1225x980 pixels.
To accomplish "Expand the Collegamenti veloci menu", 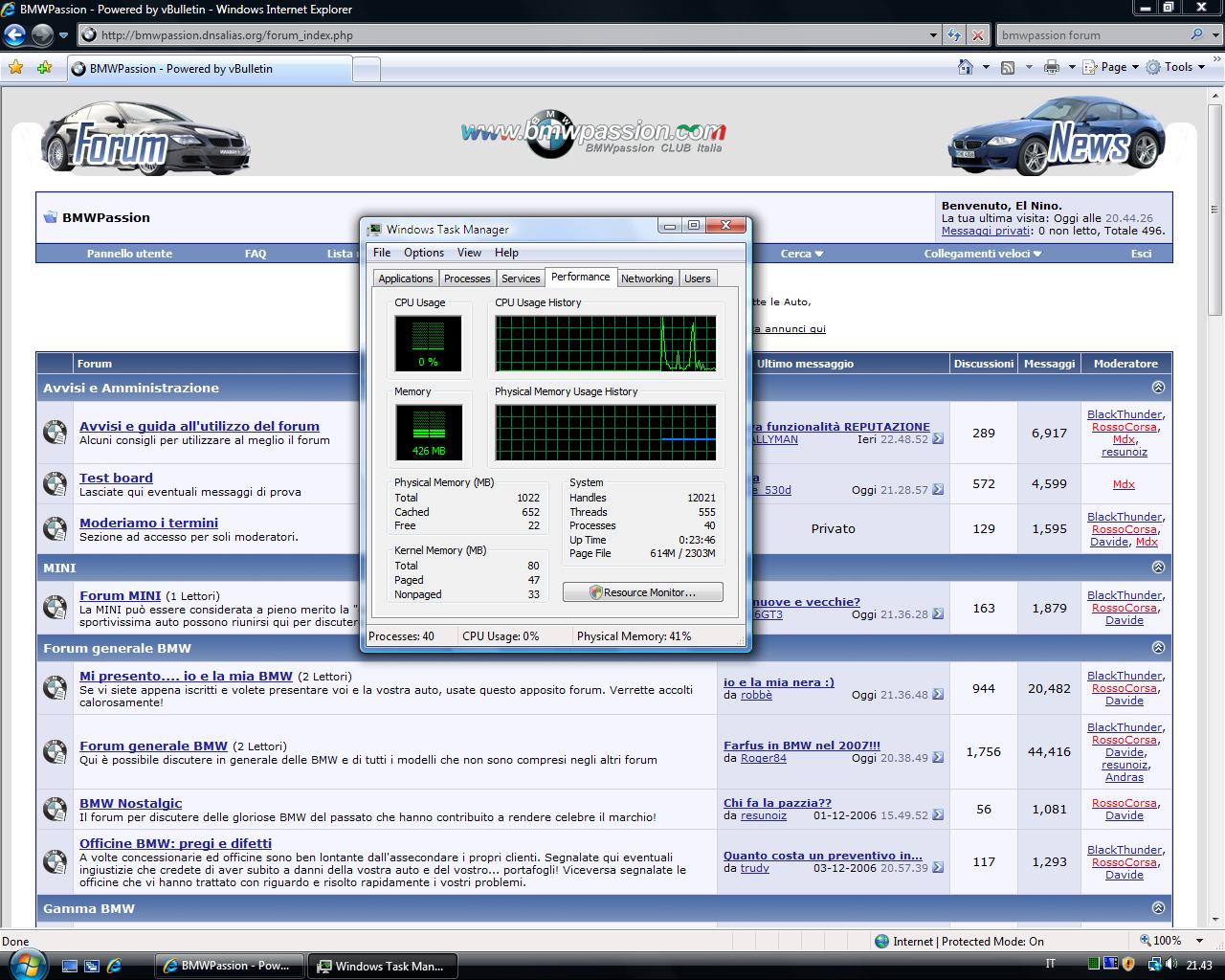I will pyautogui.click(x=982, y=254).
